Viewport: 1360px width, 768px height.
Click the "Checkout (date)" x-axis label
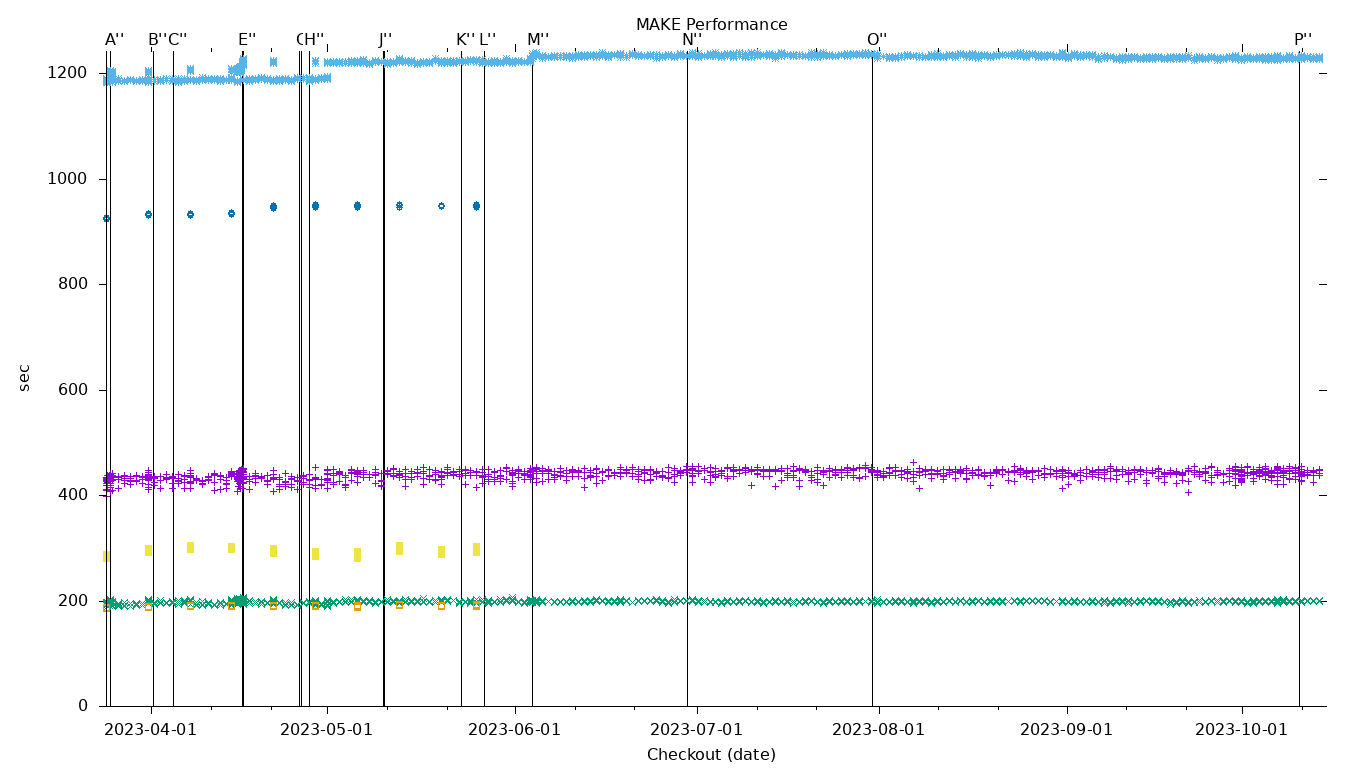tap(711, 755)
